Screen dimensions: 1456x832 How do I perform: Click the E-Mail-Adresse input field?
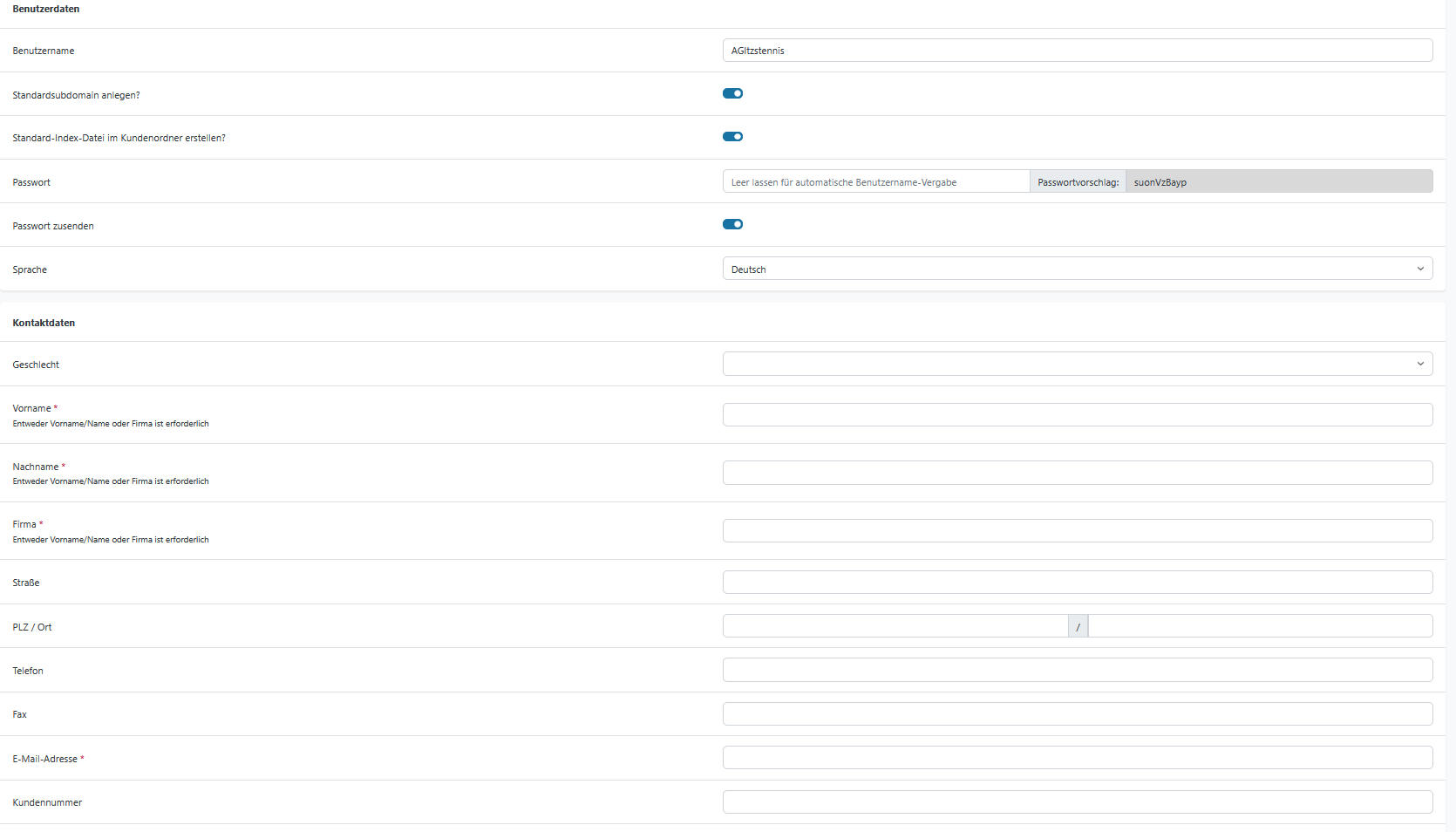tap(1078, 757)
